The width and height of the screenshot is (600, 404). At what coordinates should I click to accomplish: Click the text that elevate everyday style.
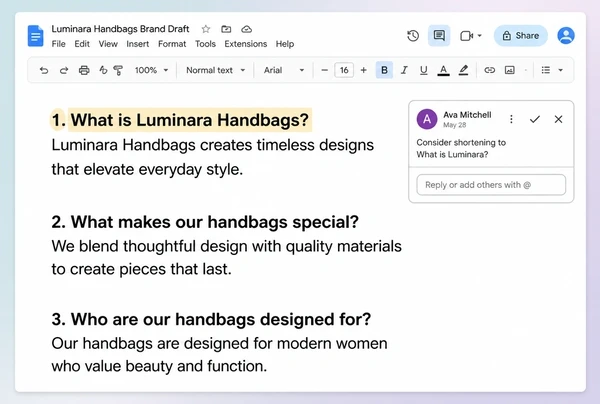pos(147,169)
